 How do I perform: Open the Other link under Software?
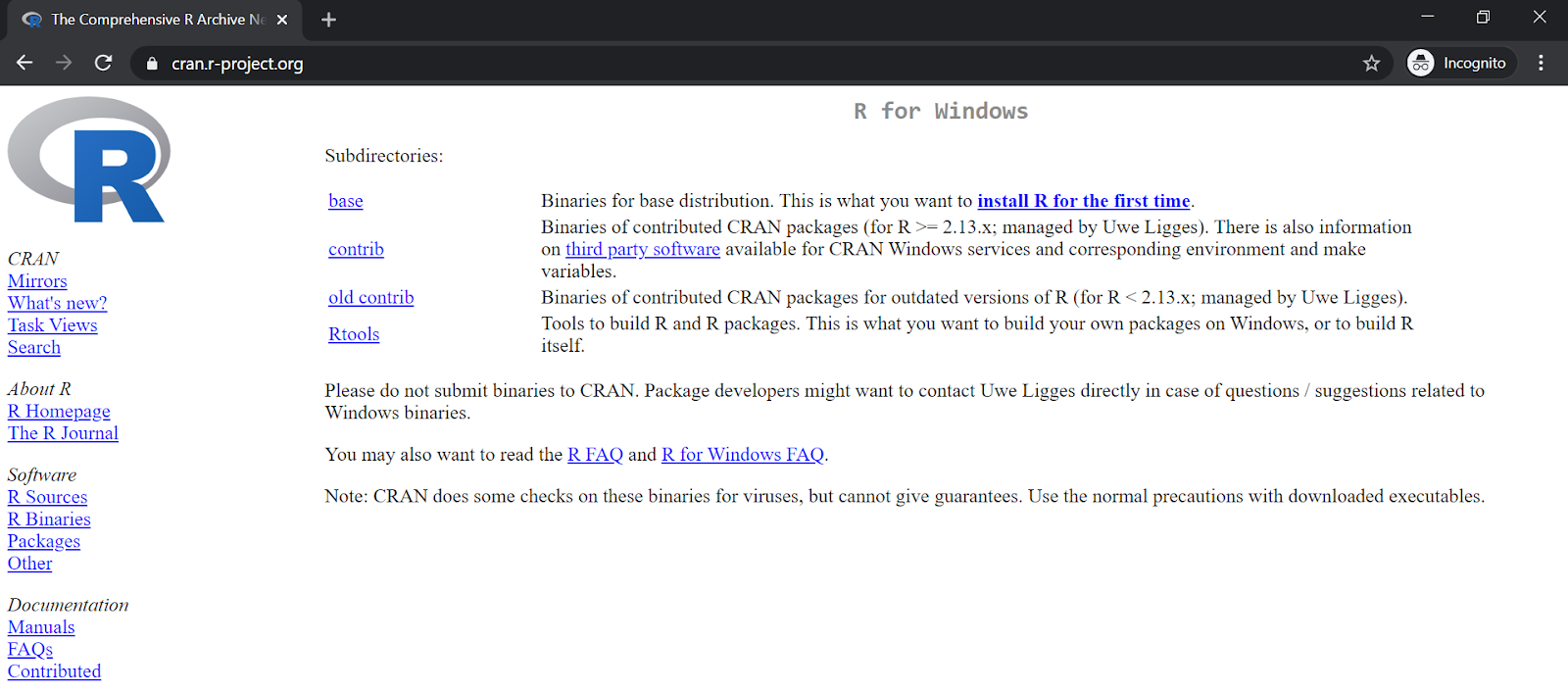click(30, 564)
